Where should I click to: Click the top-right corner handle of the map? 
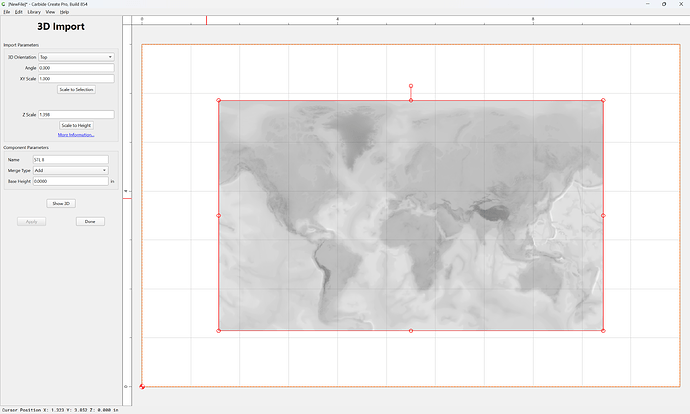[603, 100]
